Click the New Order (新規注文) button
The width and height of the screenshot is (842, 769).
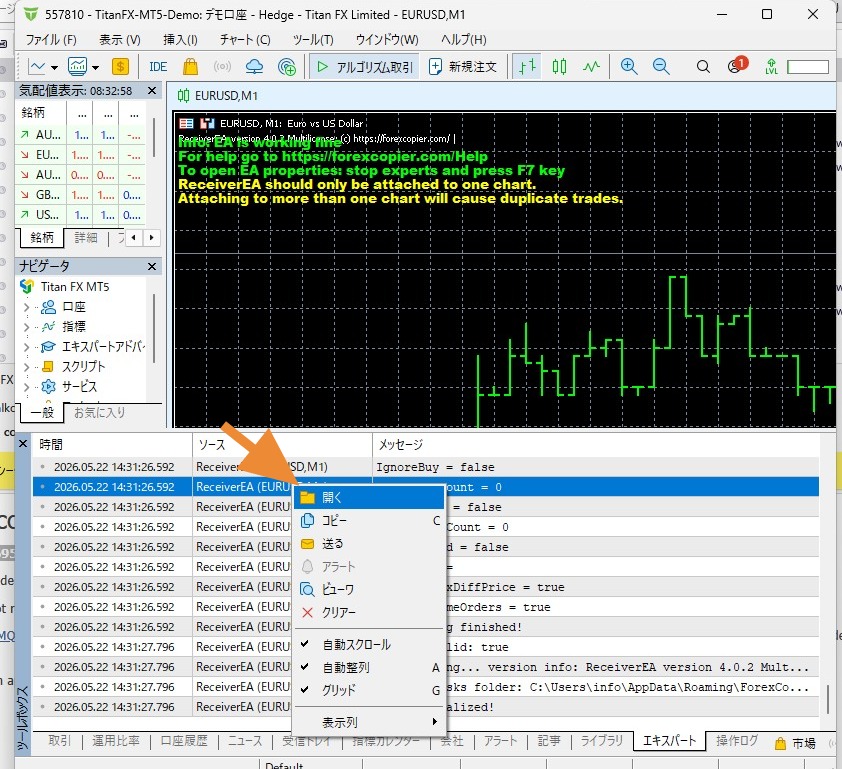coord(463,67)
